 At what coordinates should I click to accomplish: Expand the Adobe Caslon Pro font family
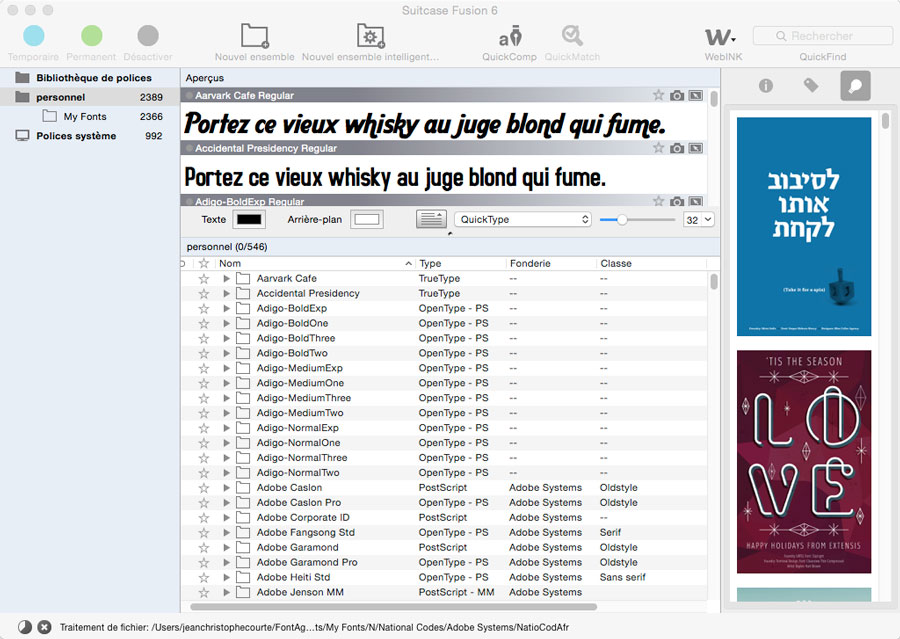point(226,502)
